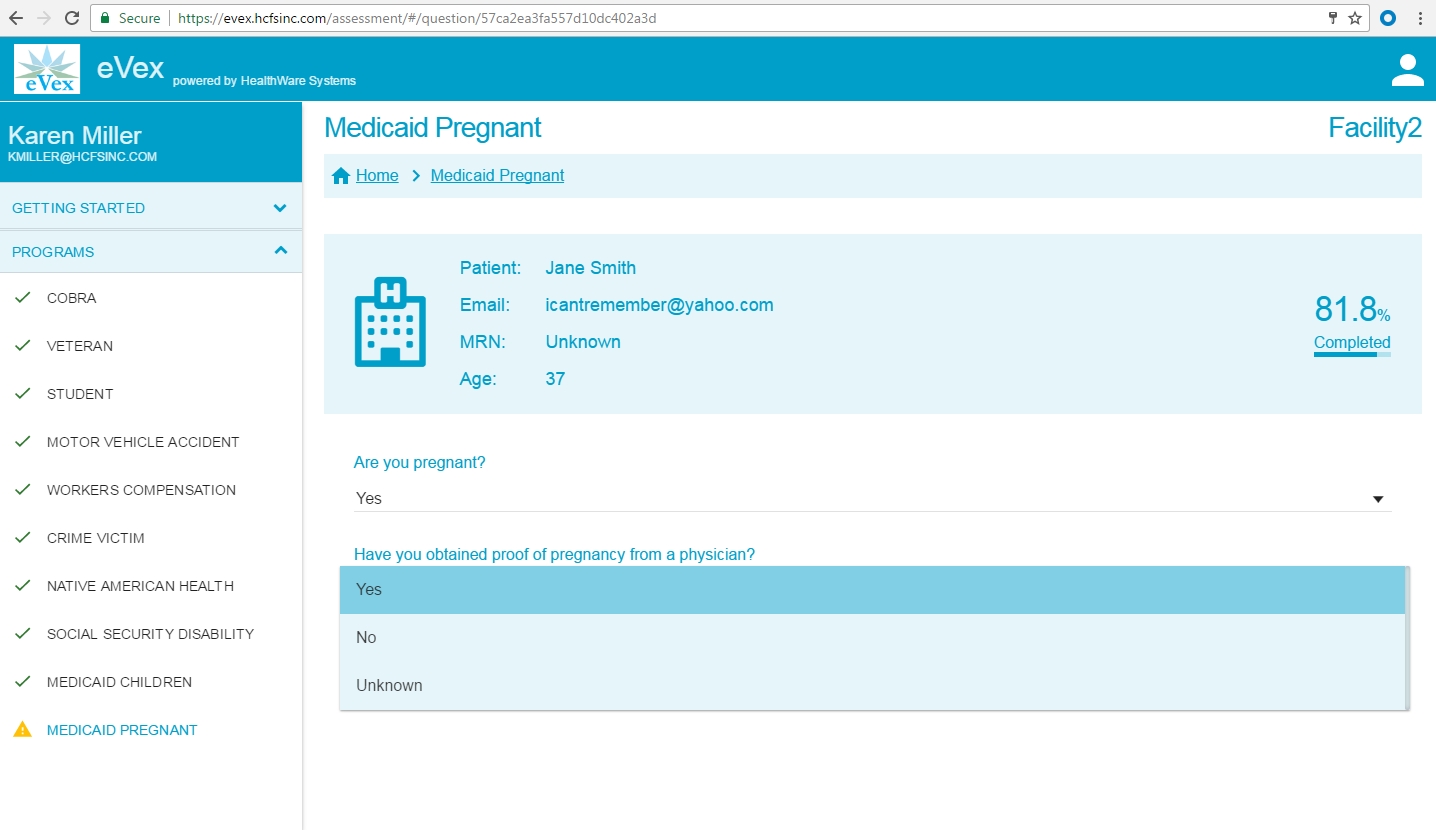Click the hospital building icon
Image resolution: width=1436 pixels, height=830 pixels.
[390, 321]
